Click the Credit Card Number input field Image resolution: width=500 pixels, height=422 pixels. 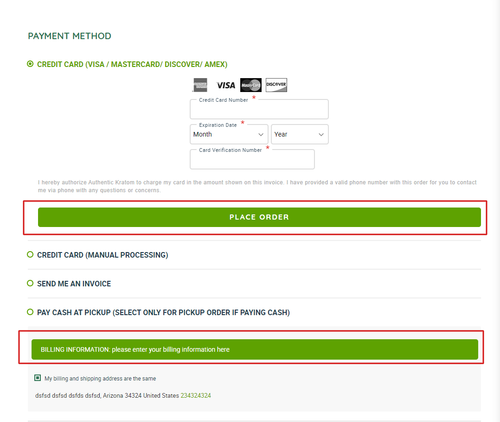(259, 109)
